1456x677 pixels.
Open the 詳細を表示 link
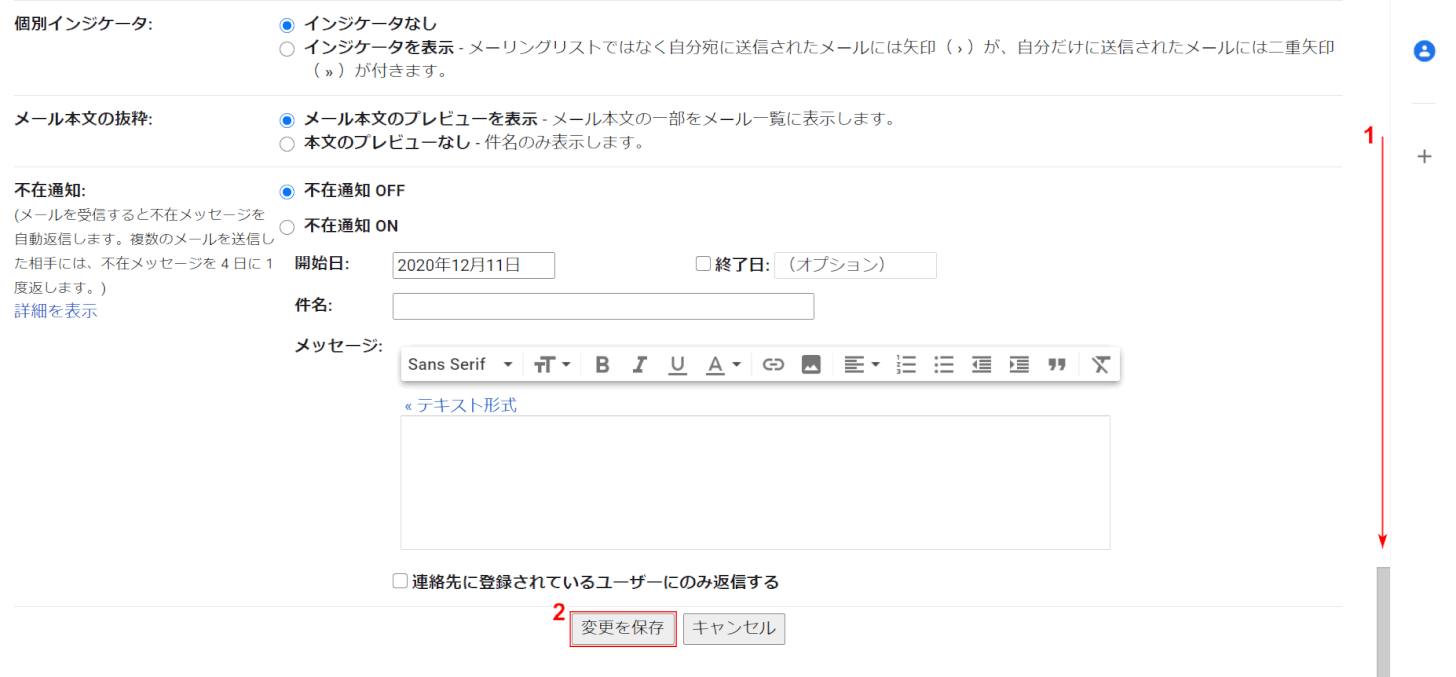[56, 311]
